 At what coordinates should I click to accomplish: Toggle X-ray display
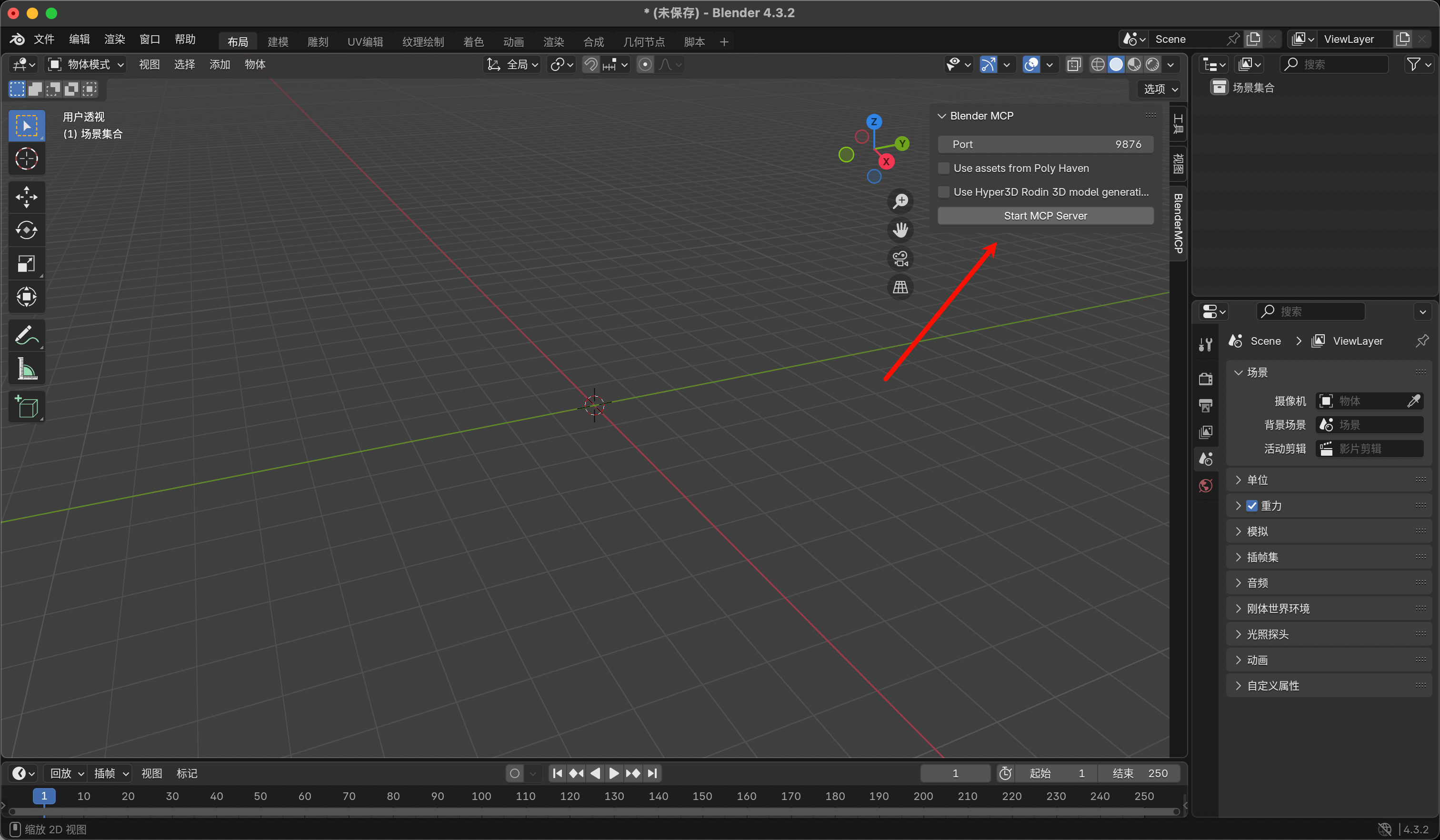(x=1074, y=65)
